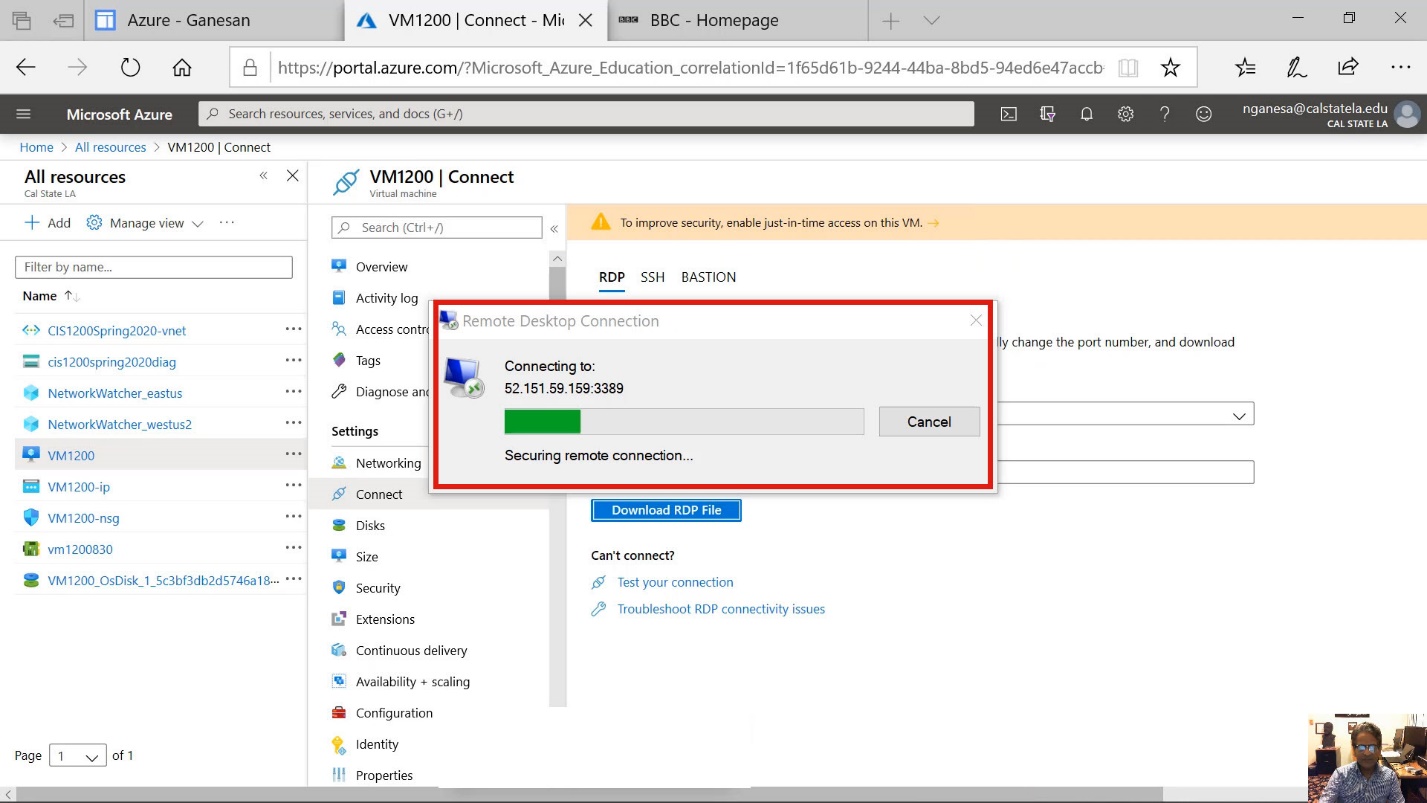Open Troubleshoot RDP connectivity issues link
This screenshot has height=803, width=1427.
pyautogui.click(x=720, y=609)
